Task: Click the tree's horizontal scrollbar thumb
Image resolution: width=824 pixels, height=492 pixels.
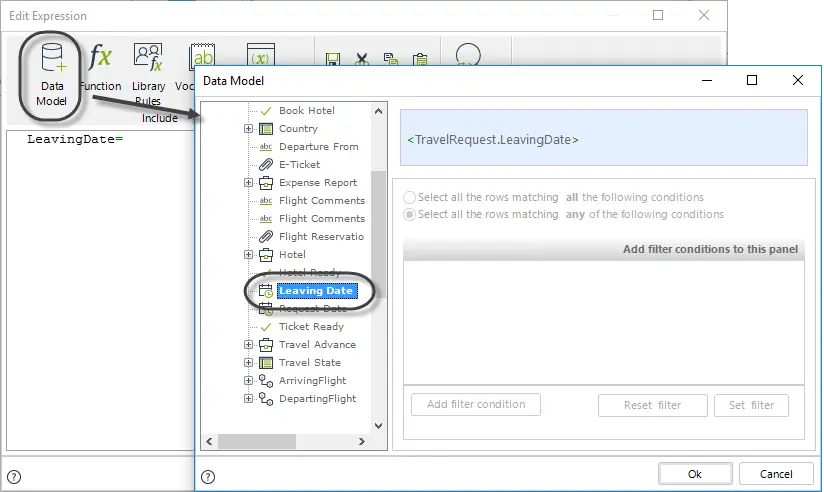Action: (x=256, y=442)
